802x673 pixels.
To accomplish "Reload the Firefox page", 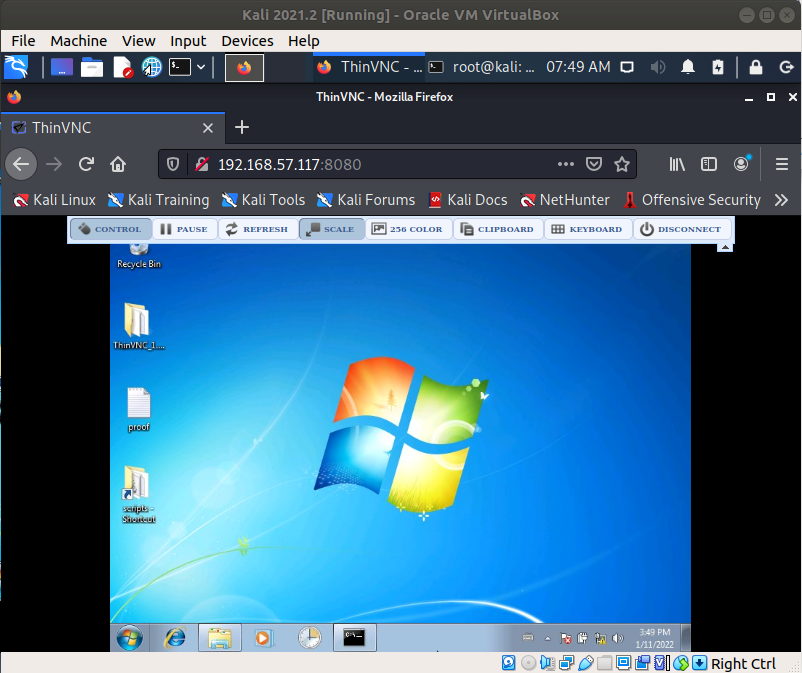I will pos(86,164).
